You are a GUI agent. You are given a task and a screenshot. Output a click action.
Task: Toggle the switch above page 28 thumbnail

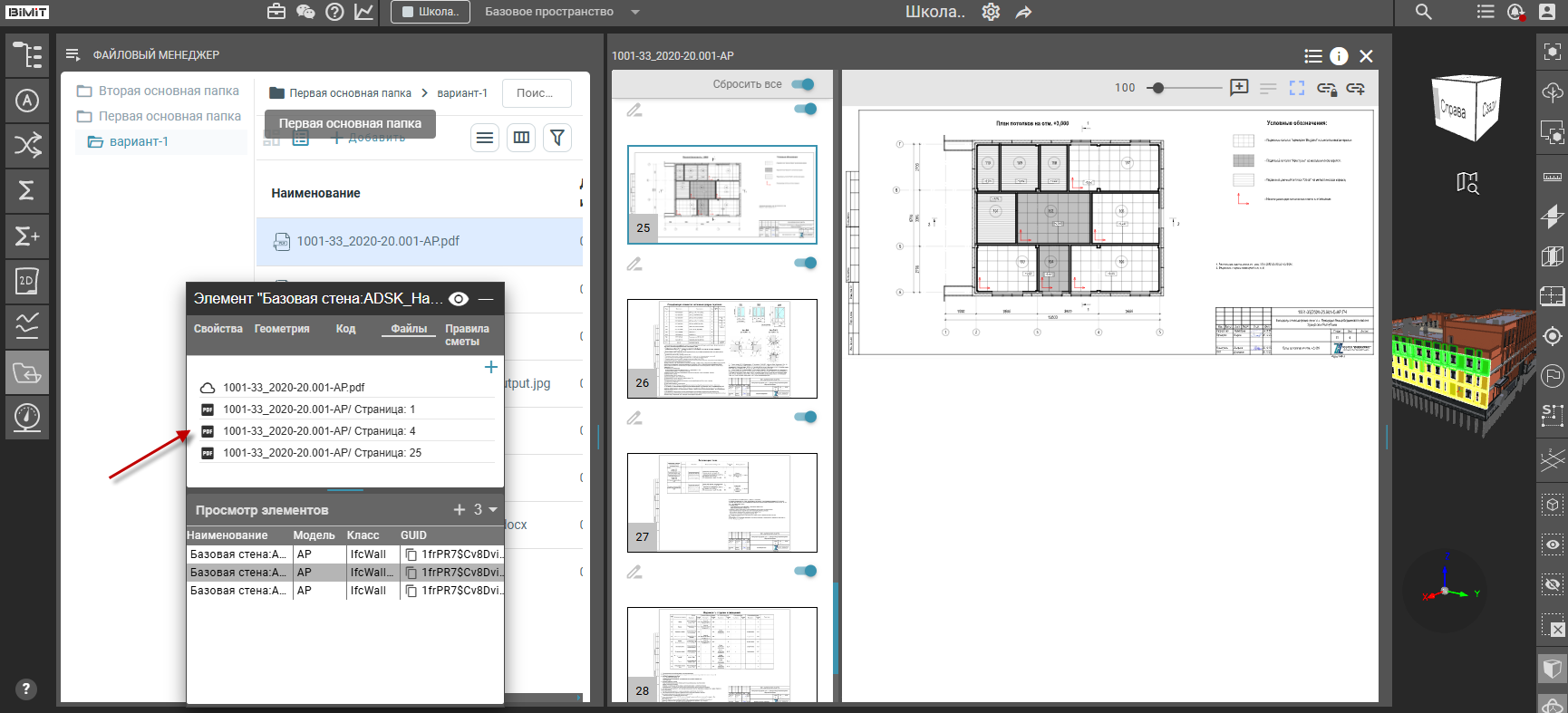coord(806,571)
